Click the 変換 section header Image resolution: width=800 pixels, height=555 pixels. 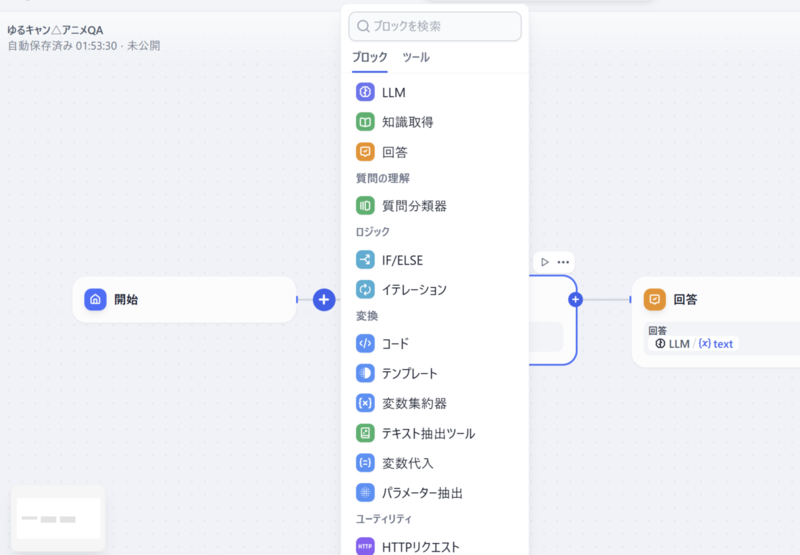pyautogui.click(x=367, y=316)
